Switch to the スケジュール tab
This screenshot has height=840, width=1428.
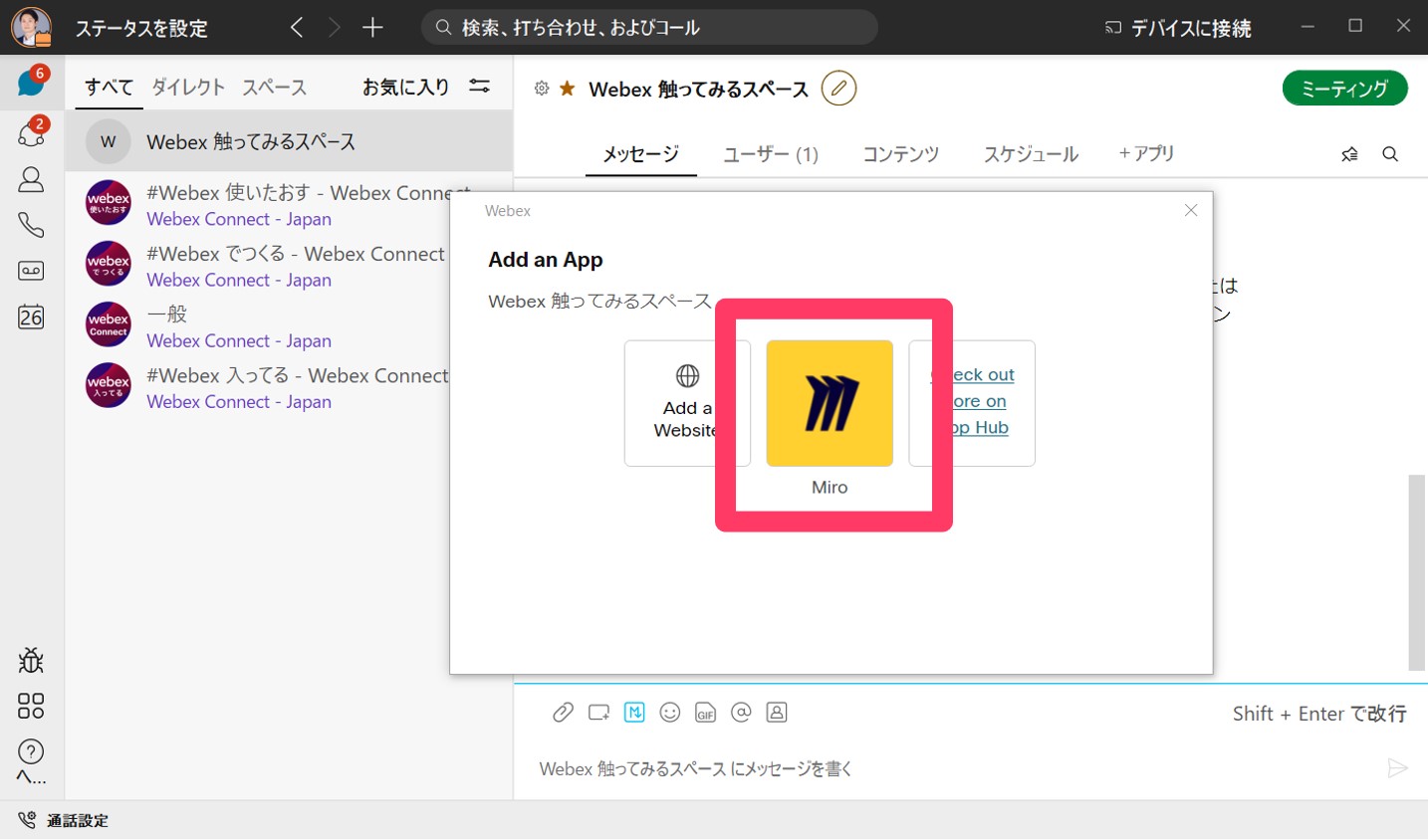click(x=1031, y=154)
